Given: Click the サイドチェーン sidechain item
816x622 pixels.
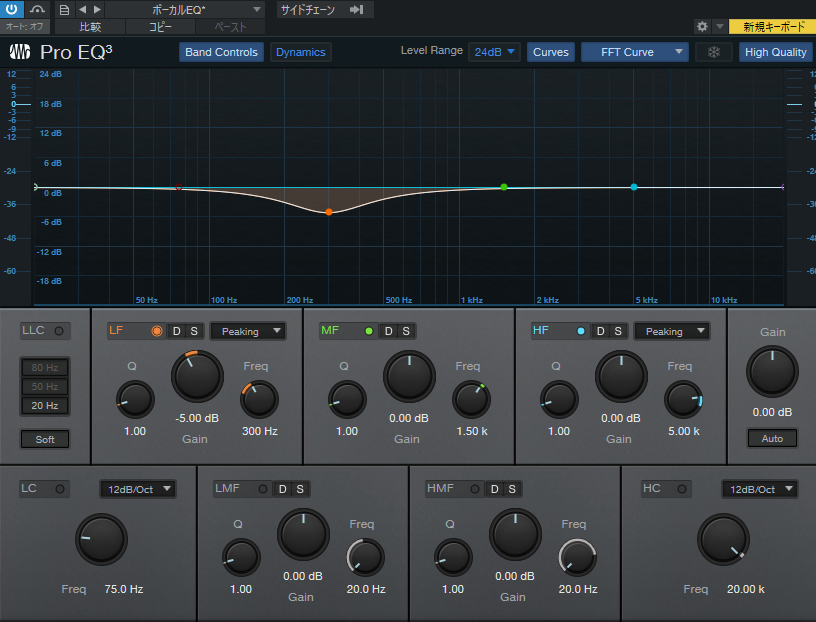Looking at the screenshot, I should click(308, 9).
